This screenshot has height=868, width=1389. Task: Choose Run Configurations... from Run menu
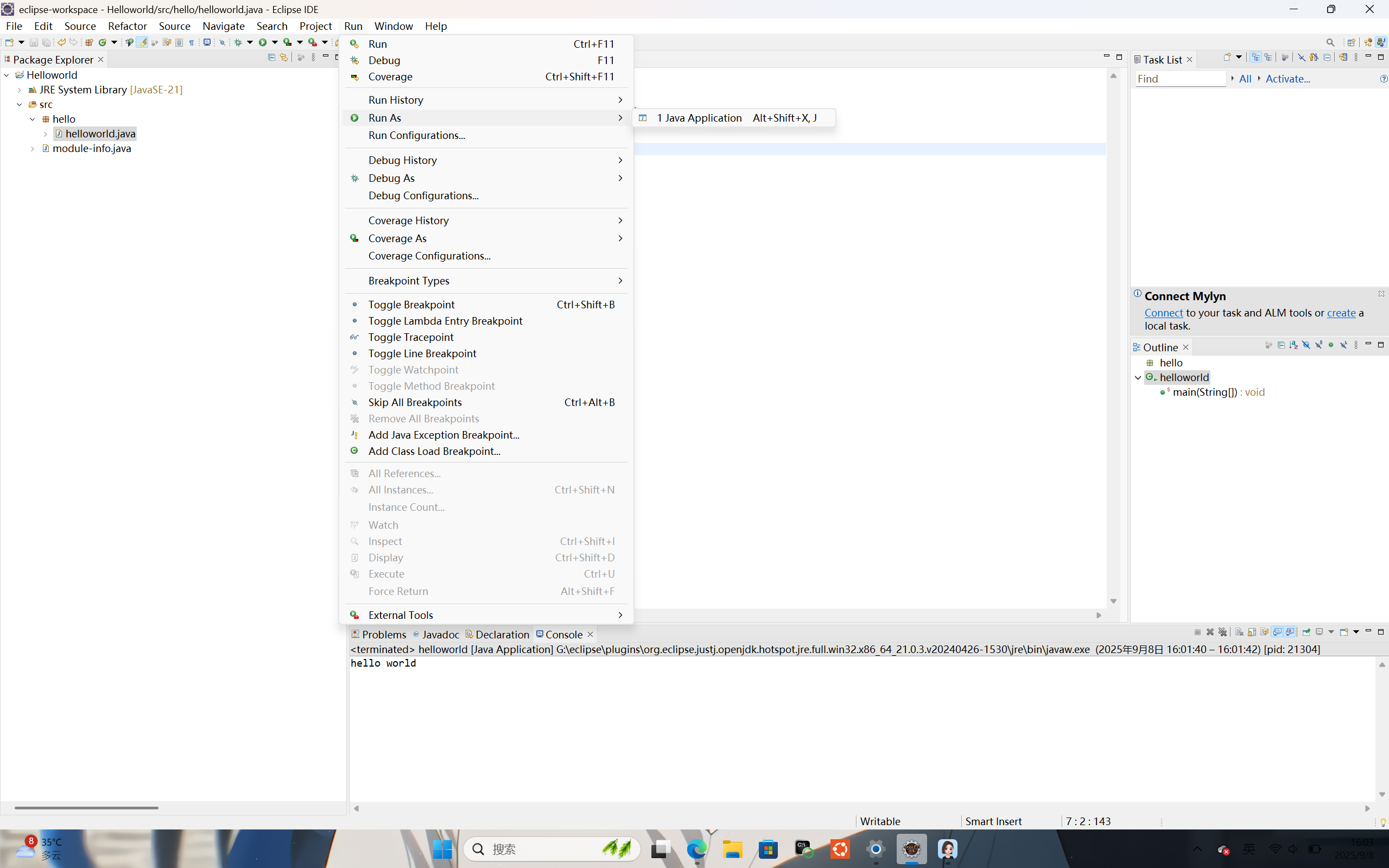[x=416, y=135]
